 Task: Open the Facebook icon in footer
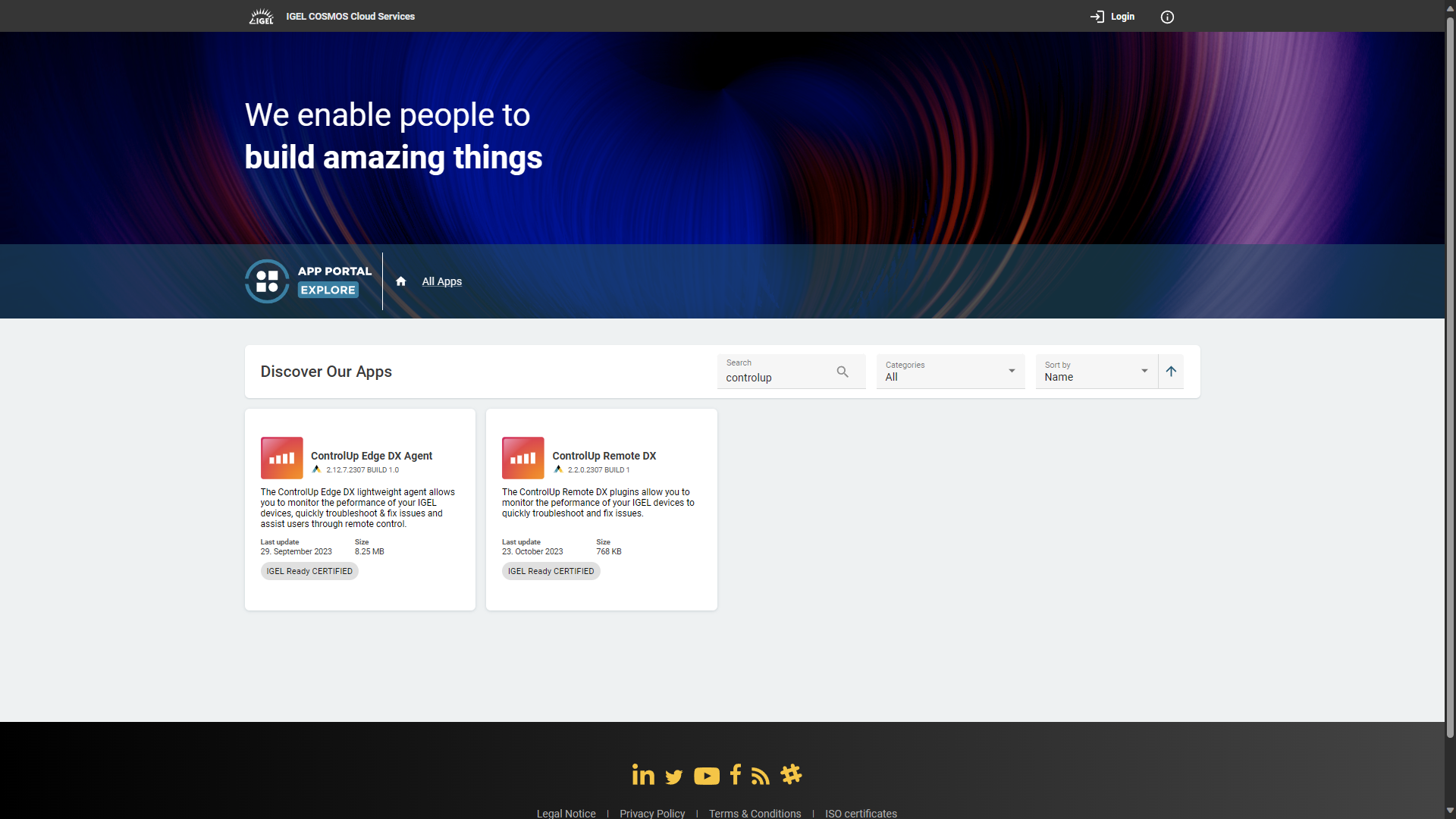pos(735,774)
